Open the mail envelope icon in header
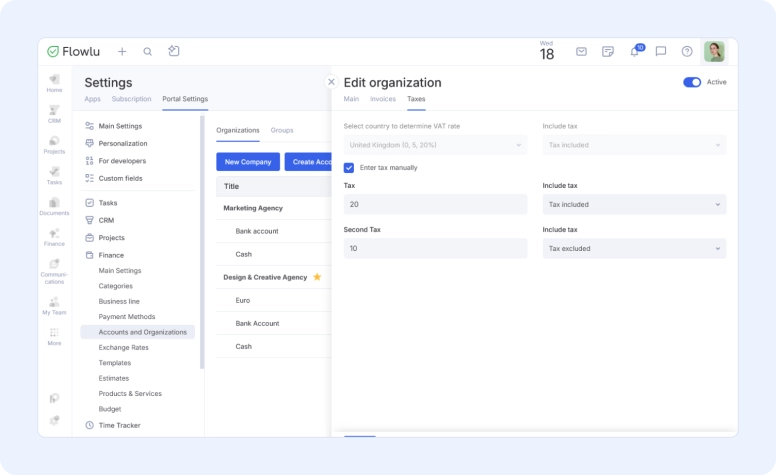 (581, 52)
